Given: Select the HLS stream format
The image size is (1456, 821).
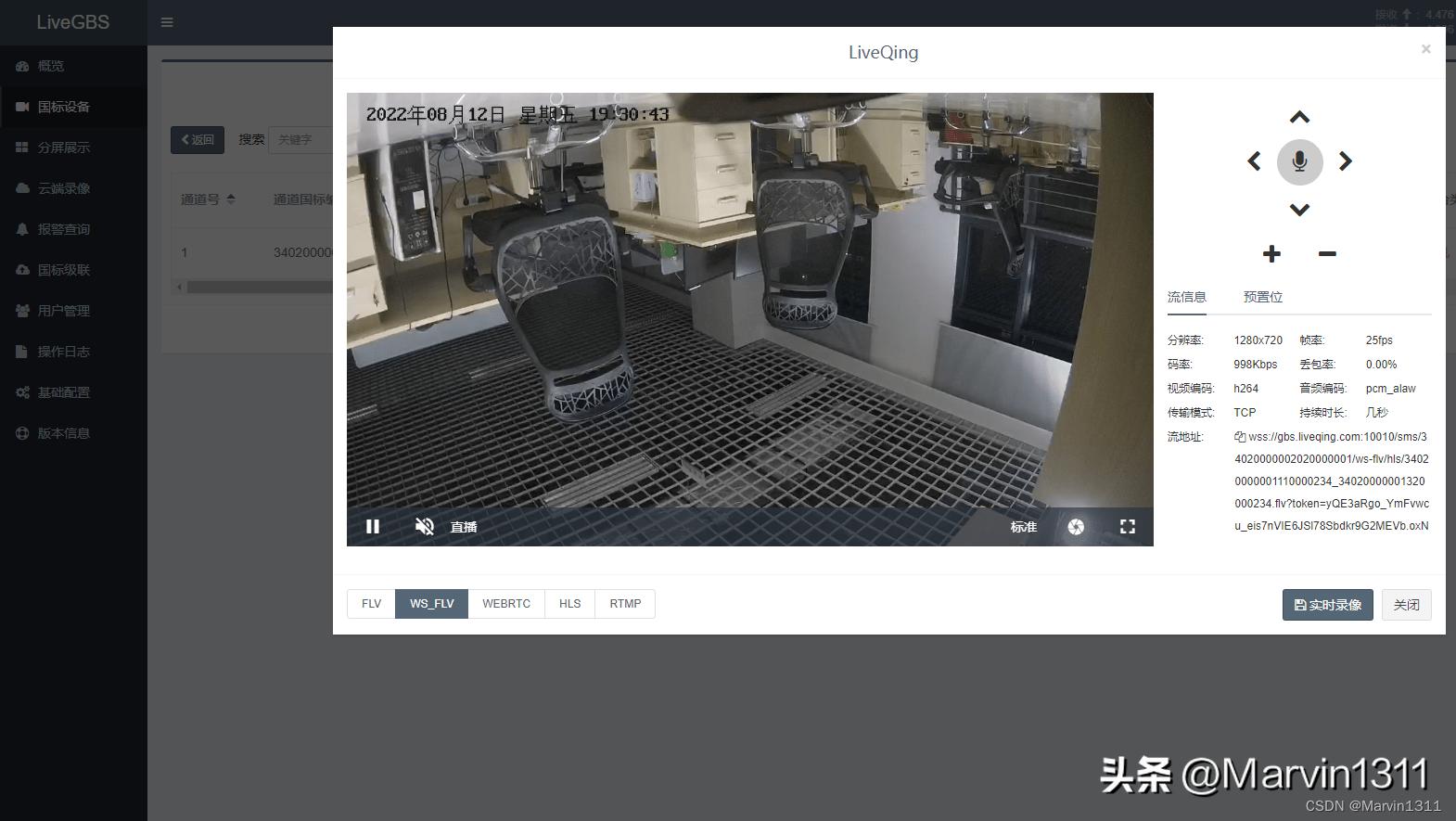Looking at the screenshot, I should click(569, 604).
